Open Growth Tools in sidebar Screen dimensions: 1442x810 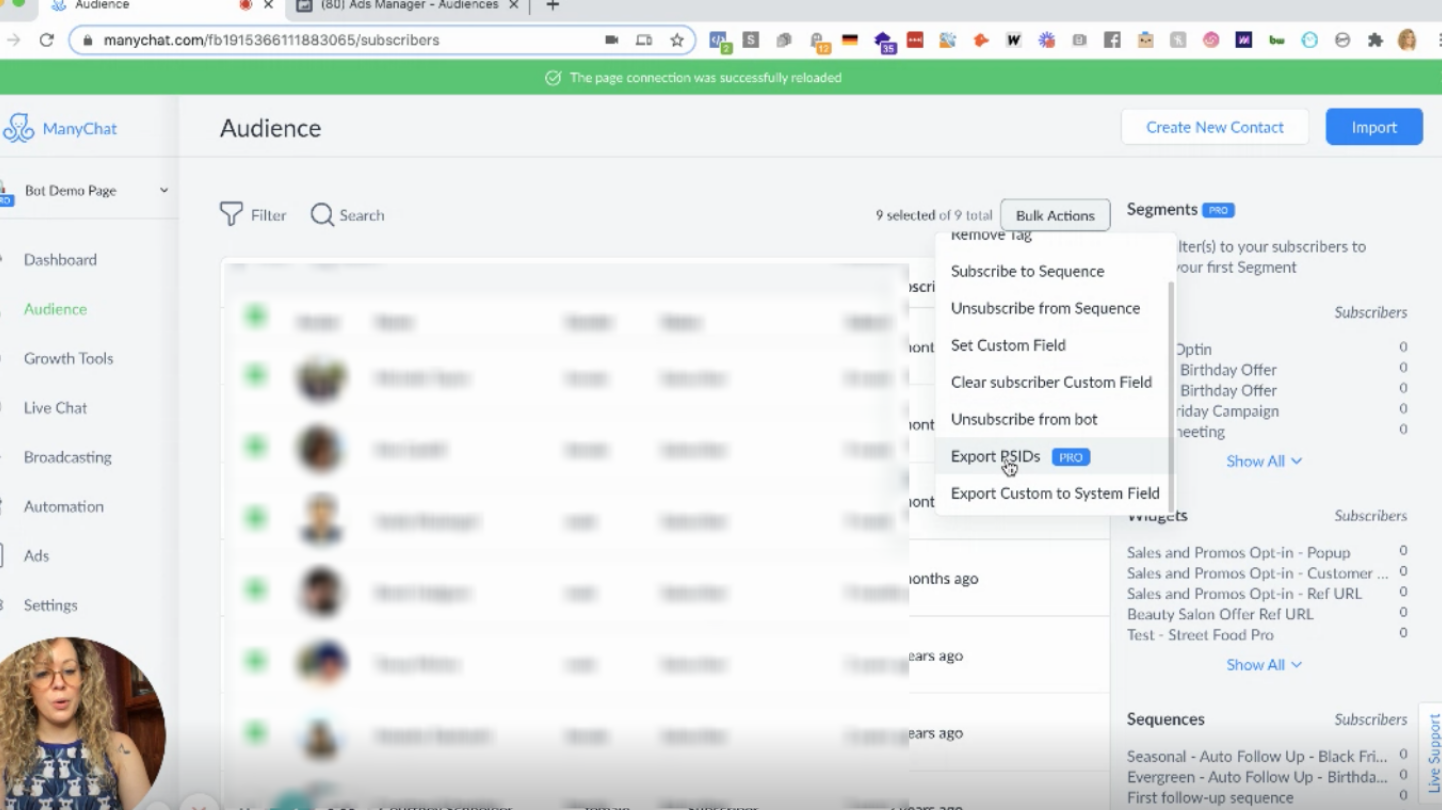(x=68, y=358)
